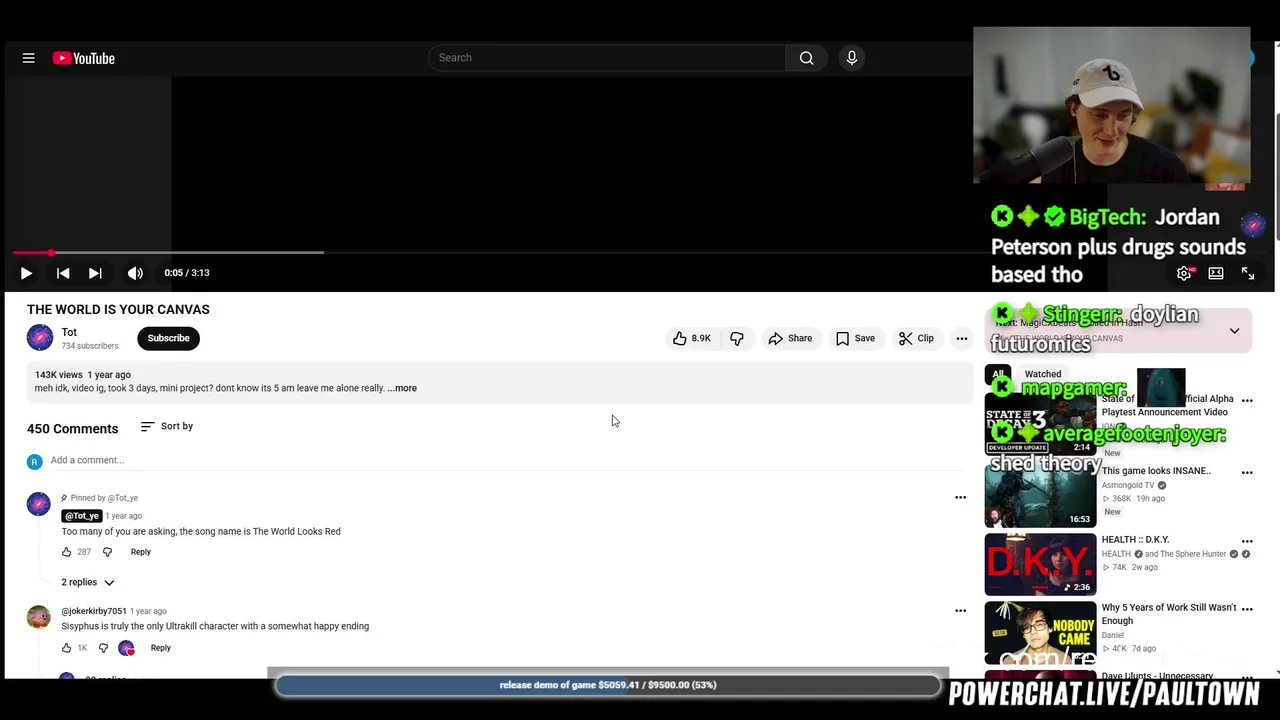The height and width of the screenshot is (720, 1280).
Task: Subscribe to the Tot channel
Action: coord(168,338)
